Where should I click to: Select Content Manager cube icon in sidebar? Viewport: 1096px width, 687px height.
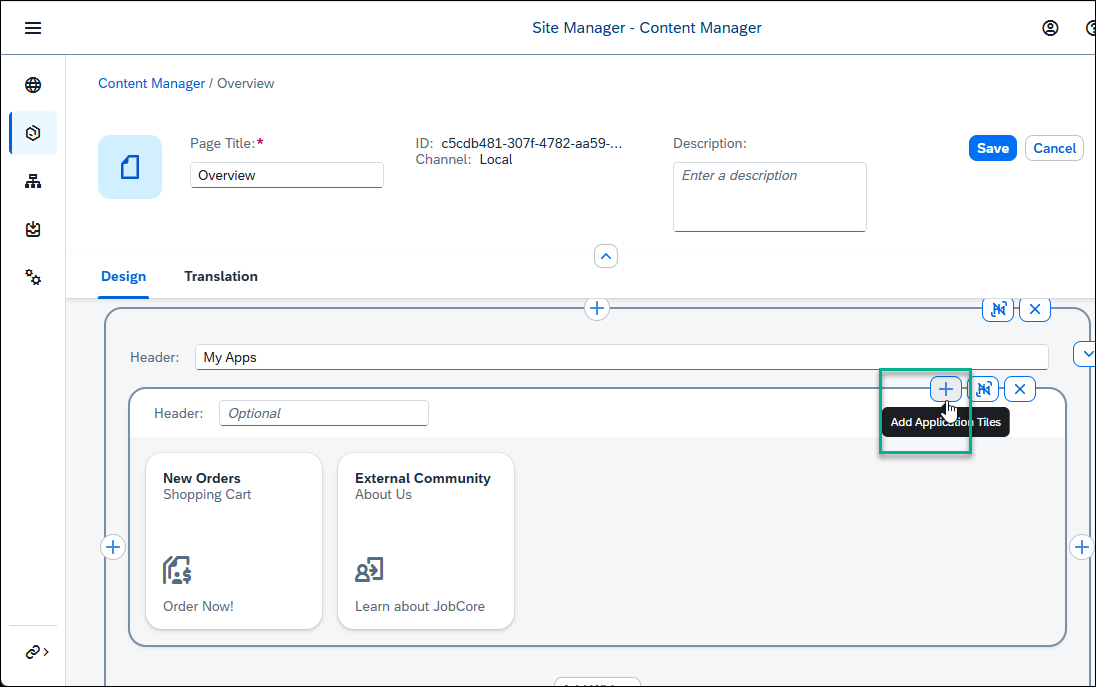point(33,133)
